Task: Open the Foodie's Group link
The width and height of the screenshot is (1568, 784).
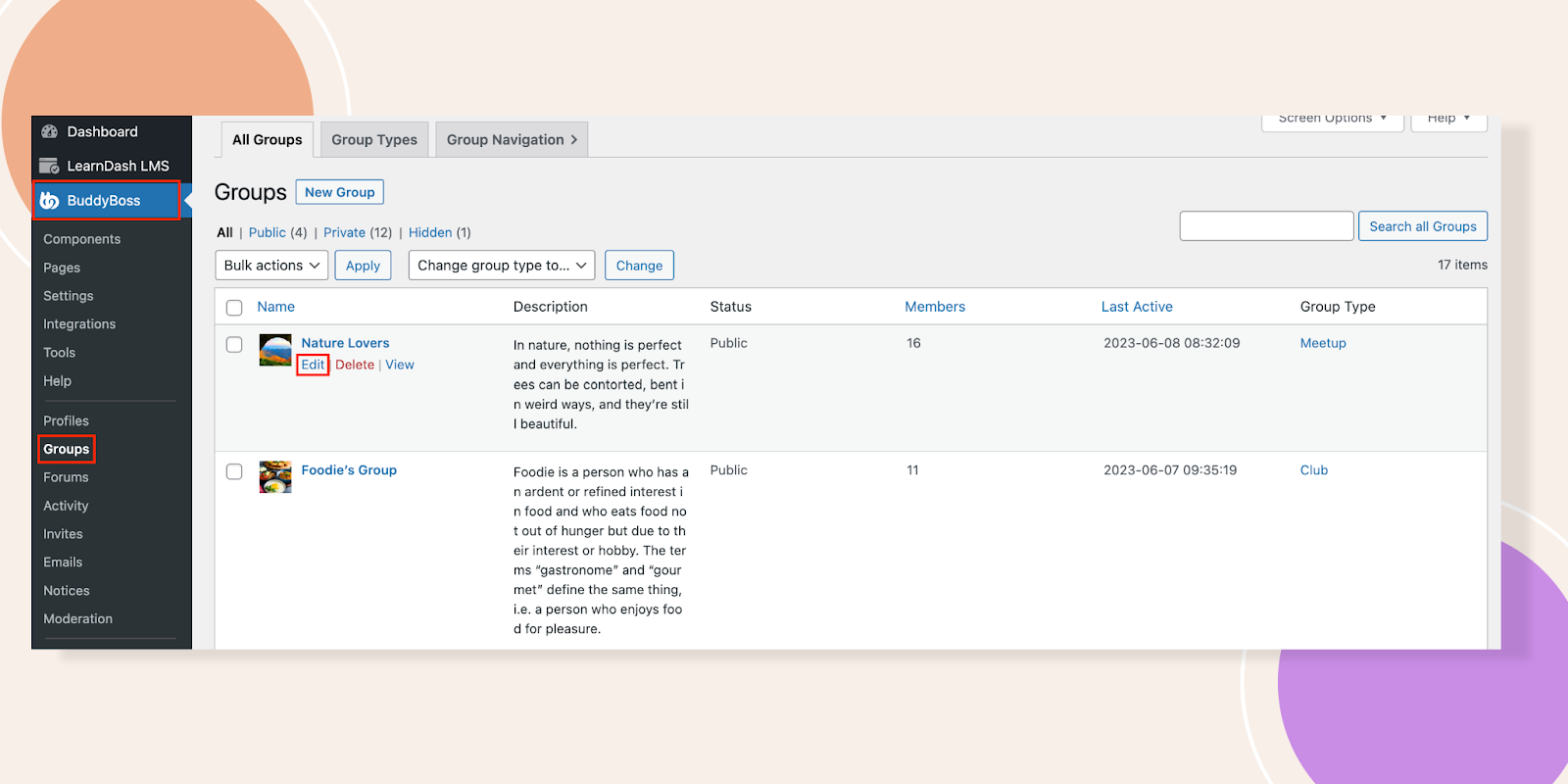Action: [349, 470]
